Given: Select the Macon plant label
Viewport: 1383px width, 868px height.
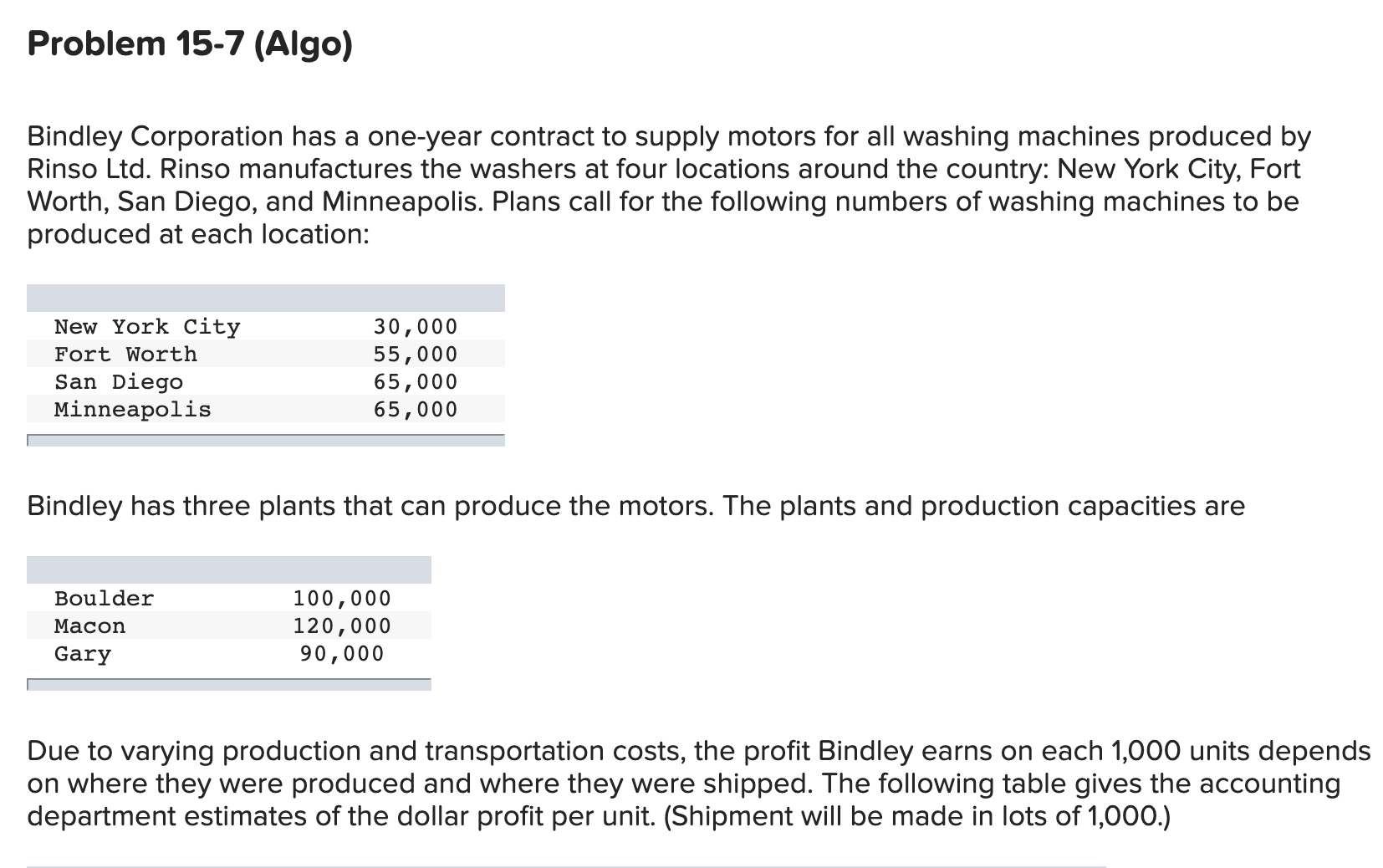Looking at the screenshot, I should coord(89,626).
